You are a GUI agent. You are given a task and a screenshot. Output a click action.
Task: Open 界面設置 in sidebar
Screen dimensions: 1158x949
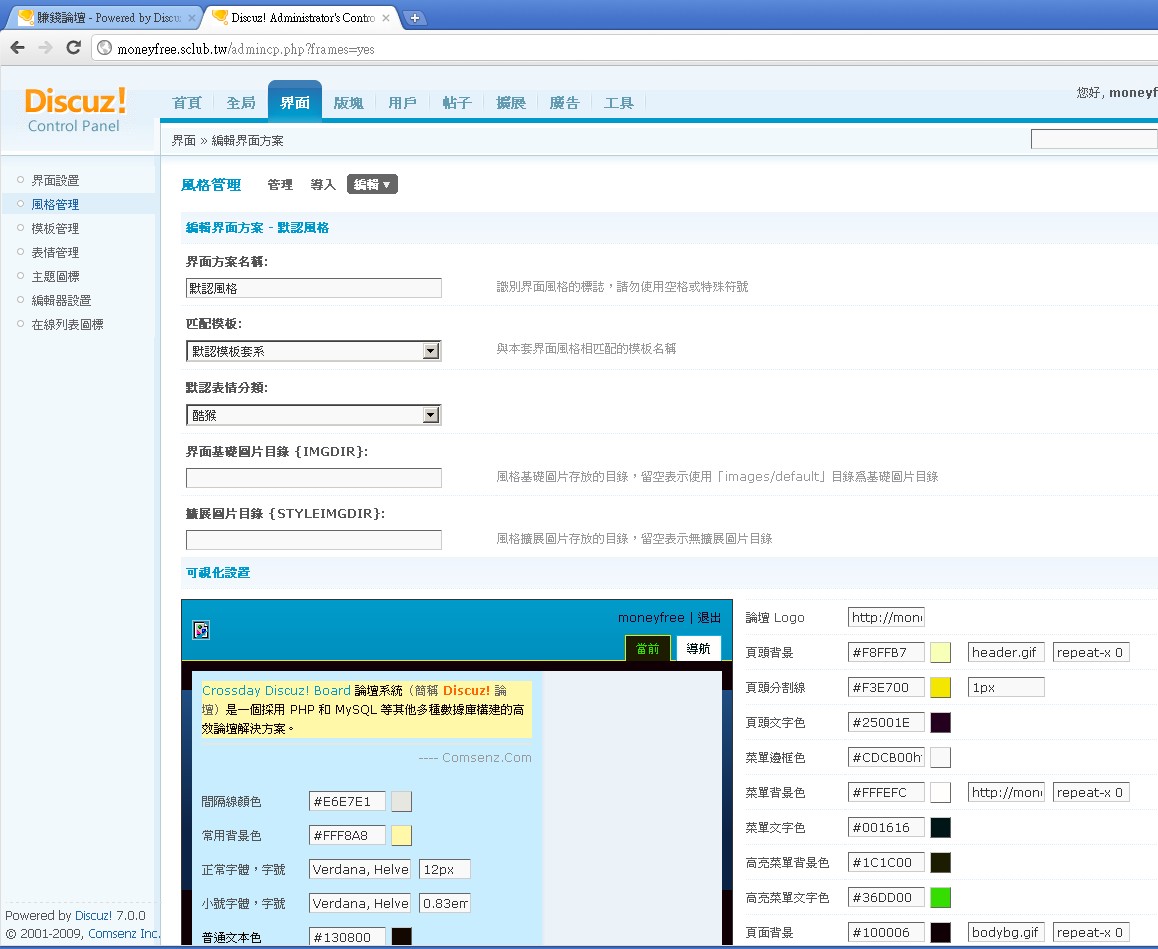(55, 180)
